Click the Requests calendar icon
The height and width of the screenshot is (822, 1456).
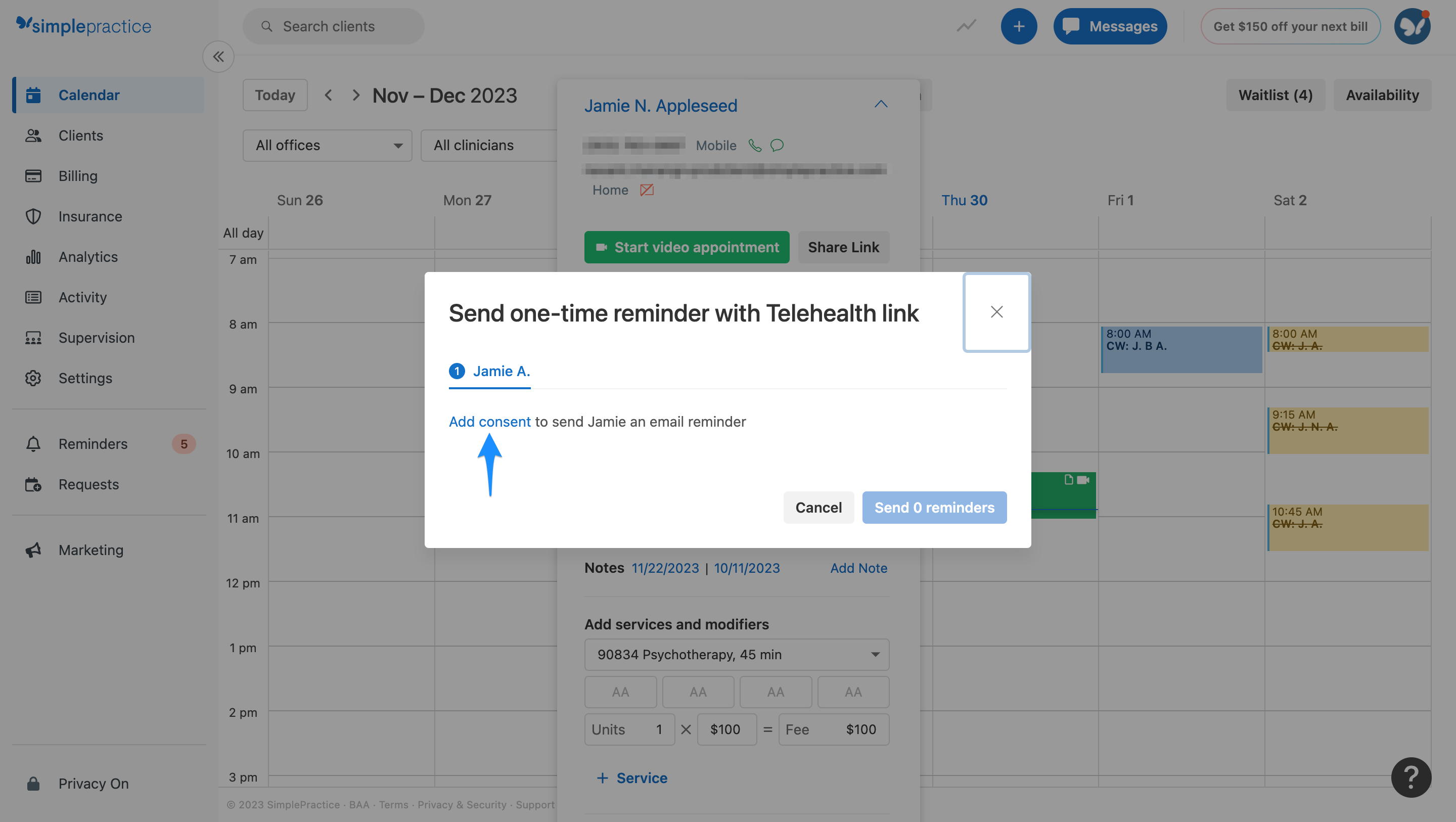click(x=33, y=484)
